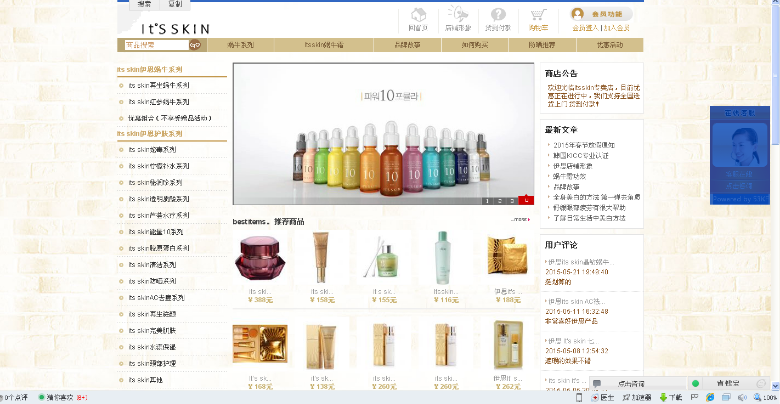780x404 pixels.
Task: Open the Itsskin snail cream navigation item
Action: pos(324,45)
